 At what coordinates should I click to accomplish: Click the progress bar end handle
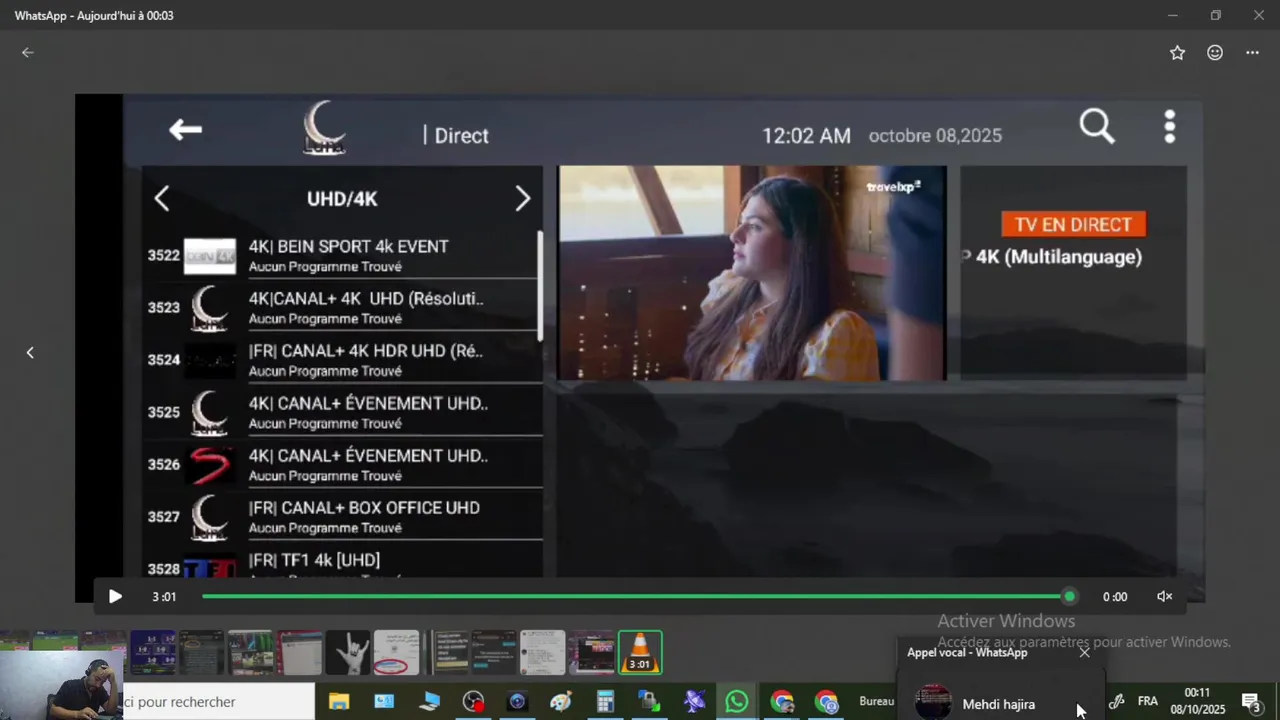[x=1070, y=597]
